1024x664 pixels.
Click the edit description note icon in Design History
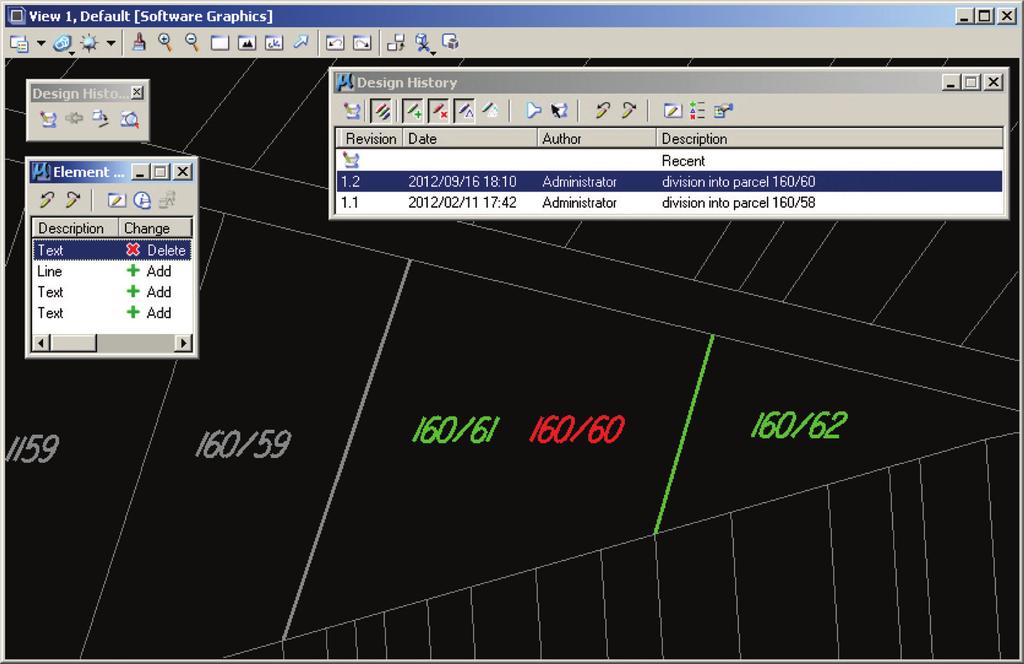click(672, 111)
